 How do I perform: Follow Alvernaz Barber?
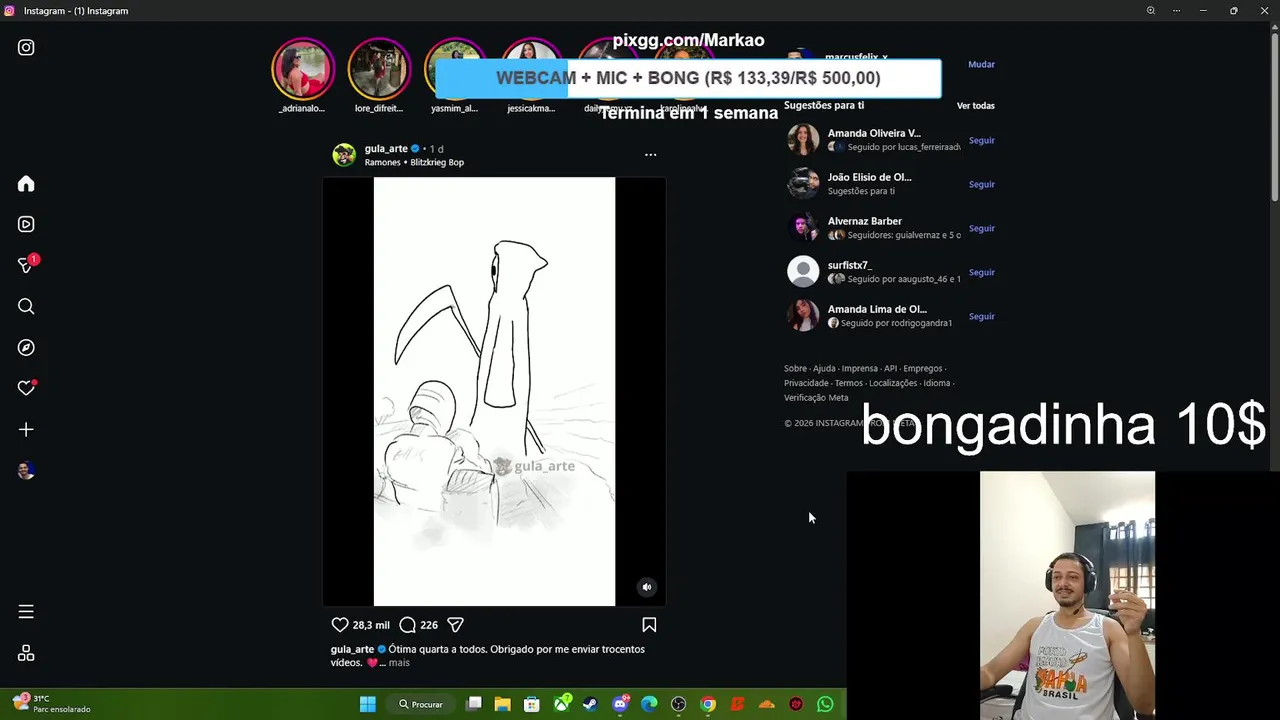coord(981,228)
